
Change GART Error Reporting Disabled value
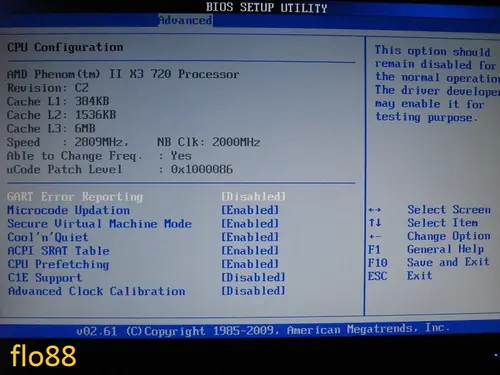(x=253, y=196)
